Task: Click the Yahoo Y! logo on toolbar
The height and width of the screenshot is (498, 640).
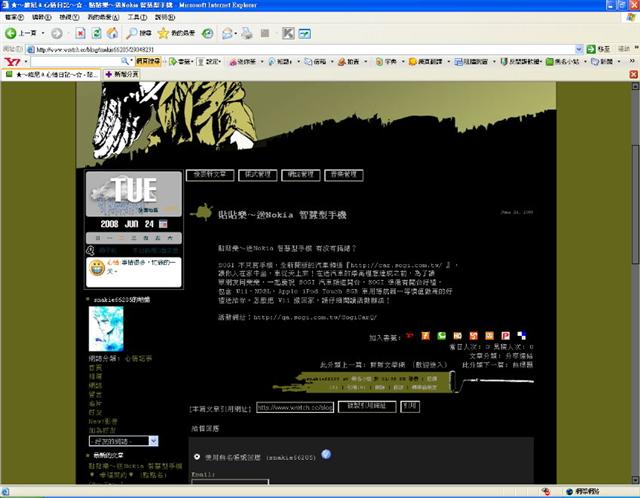Action: coord(12,62)
